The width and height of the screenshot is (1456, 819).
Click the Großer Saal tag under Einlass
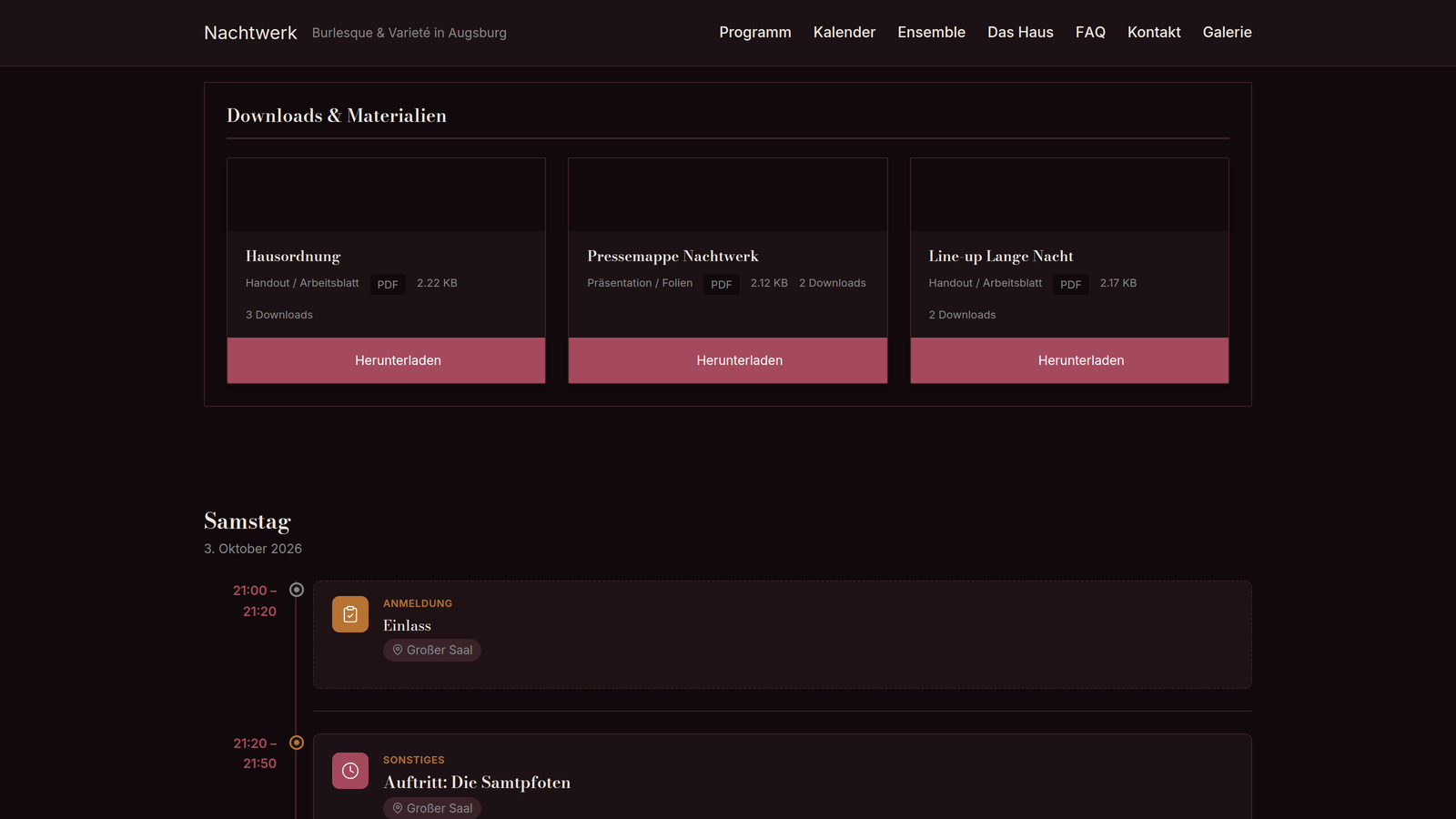[x=432, y=650]
